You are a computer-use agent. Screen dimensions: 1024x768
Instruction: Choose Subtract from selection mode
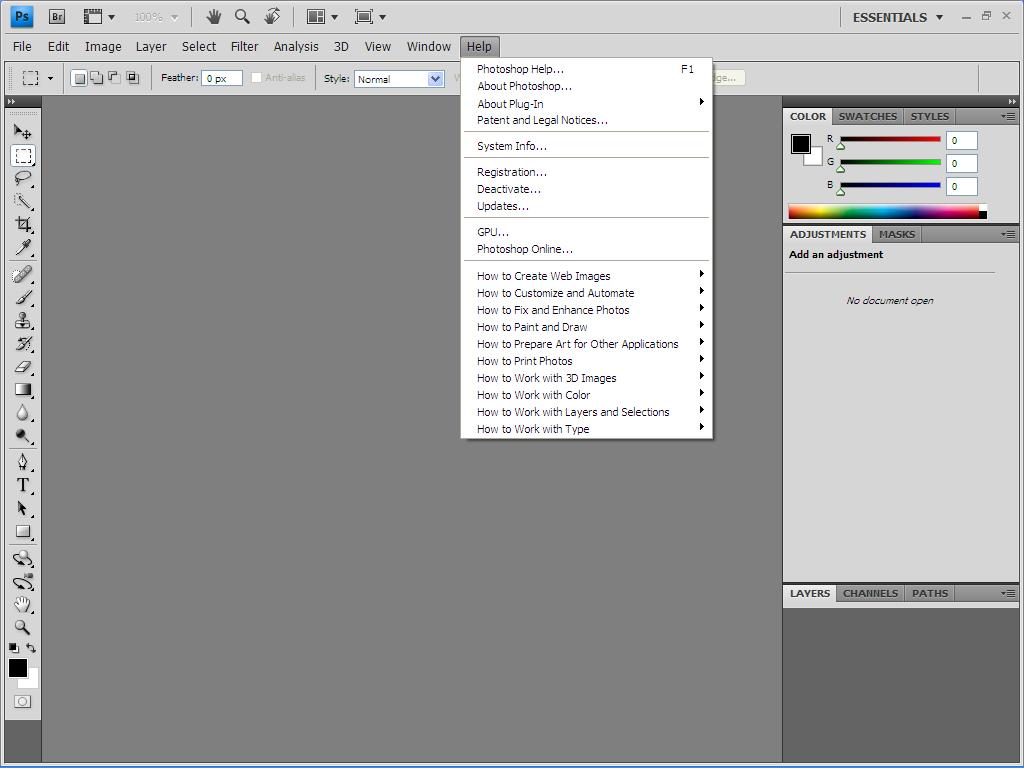pos(114,78)
